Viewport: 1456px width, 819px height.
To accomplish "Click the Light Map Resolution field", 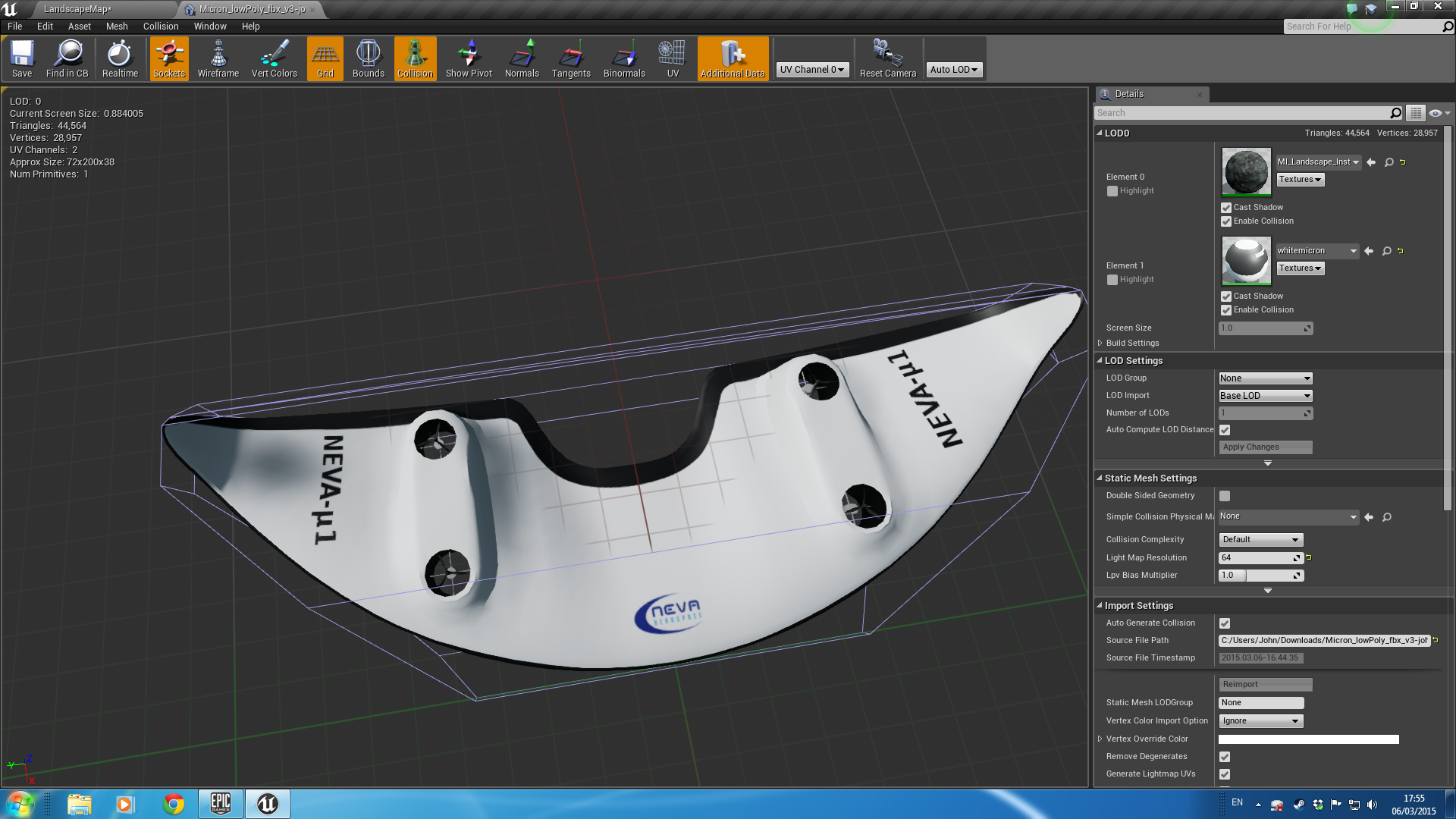I will click(1257, 558).
